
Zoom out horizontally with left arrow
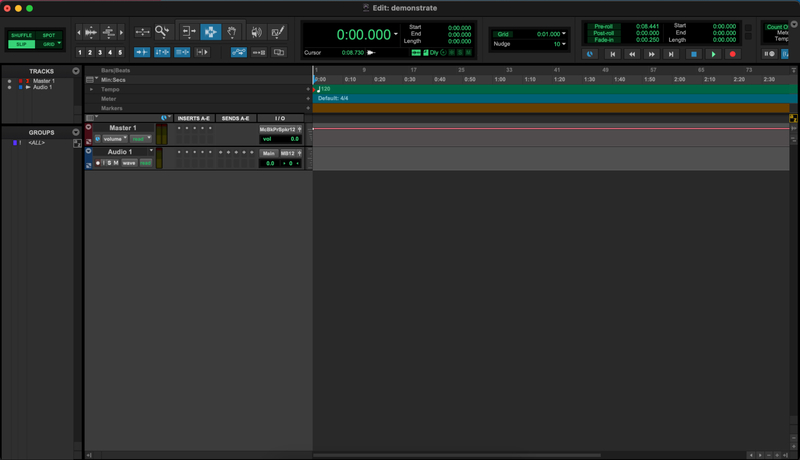click(x=79, y=33)
